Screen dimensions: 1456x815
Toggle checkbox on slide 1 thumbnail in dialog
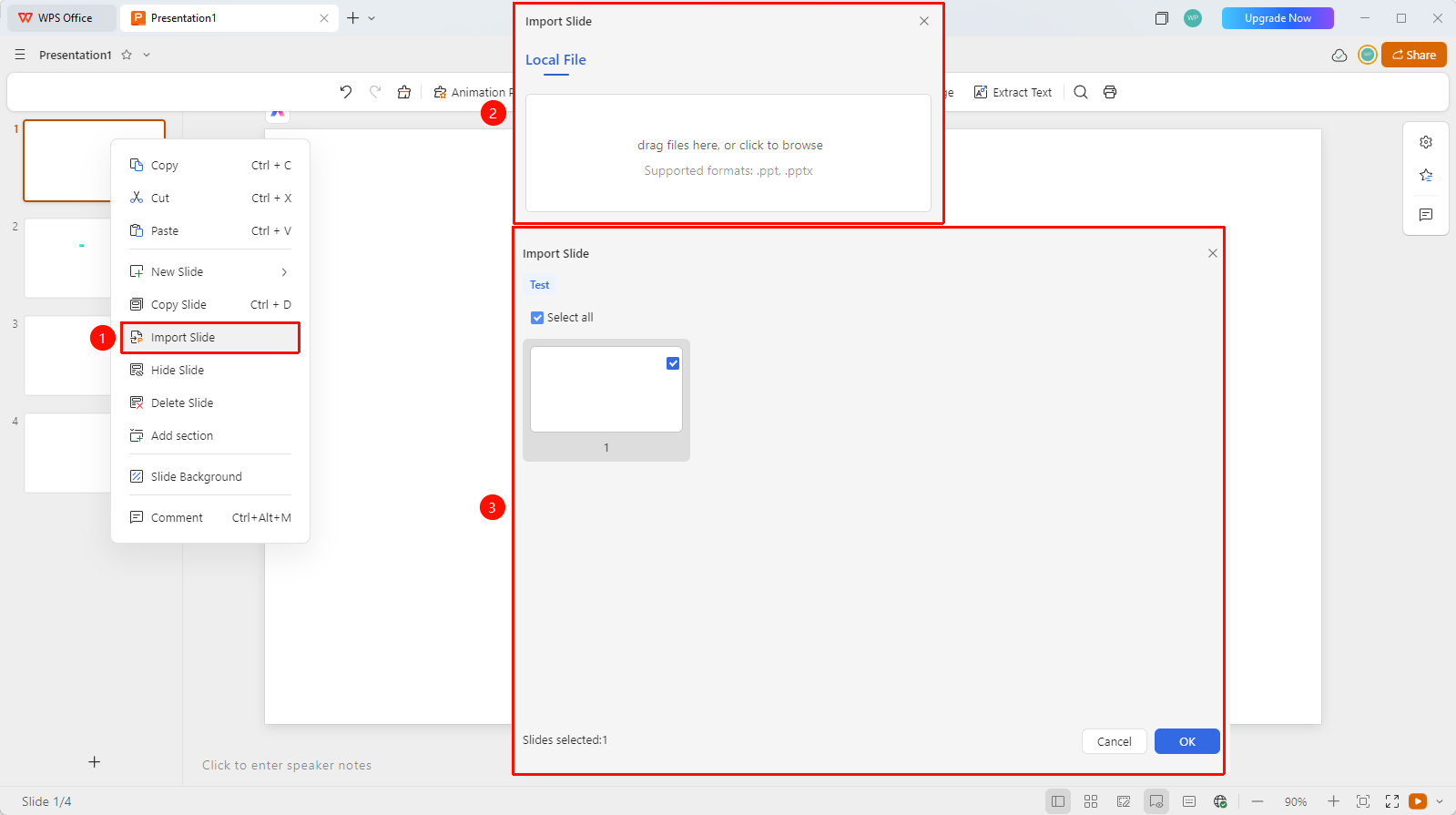[x=673, y=363]
